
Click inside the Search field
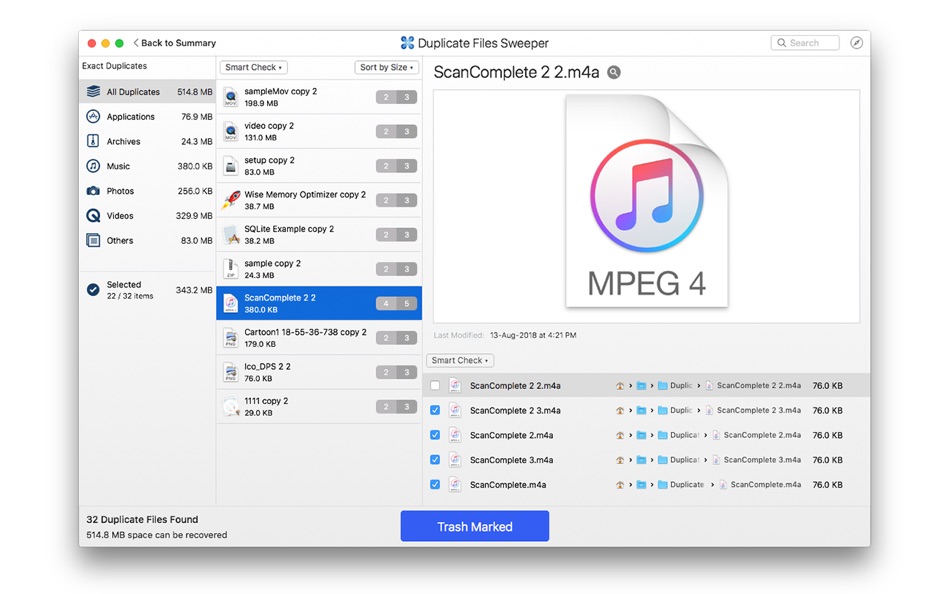tap(805, 42)
